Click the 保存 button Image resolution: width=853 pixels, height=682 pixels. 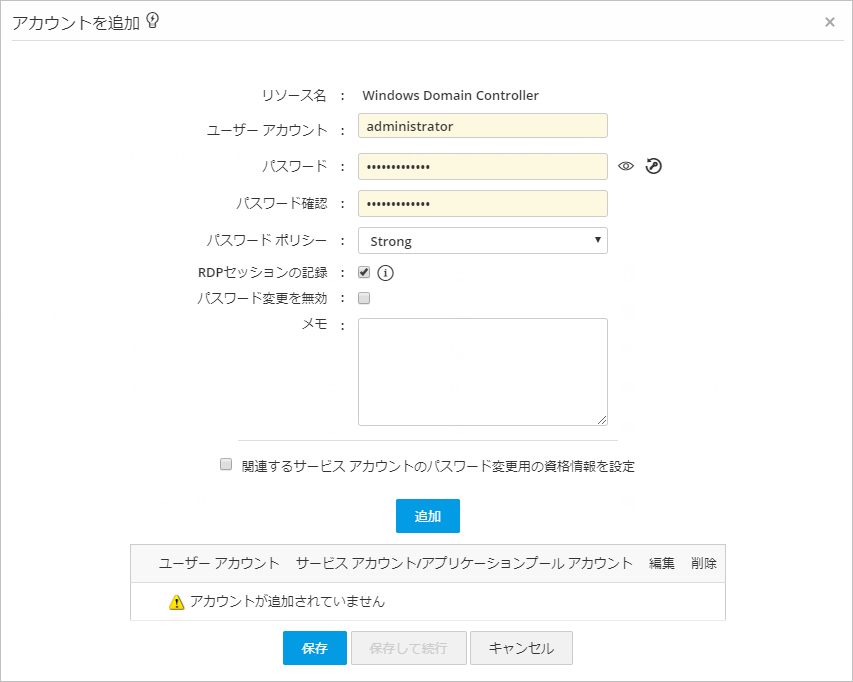click(x=315, y=648)
